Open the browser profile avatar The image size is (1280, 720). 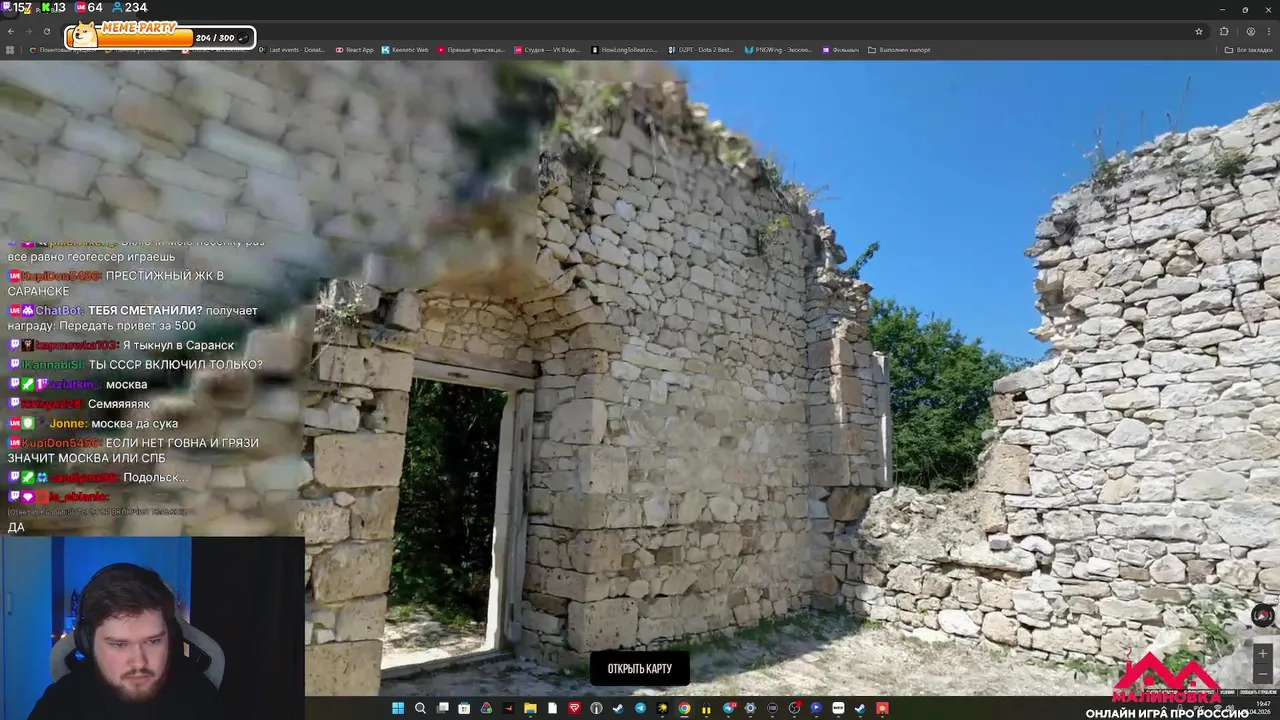(x=1250, y=31)
